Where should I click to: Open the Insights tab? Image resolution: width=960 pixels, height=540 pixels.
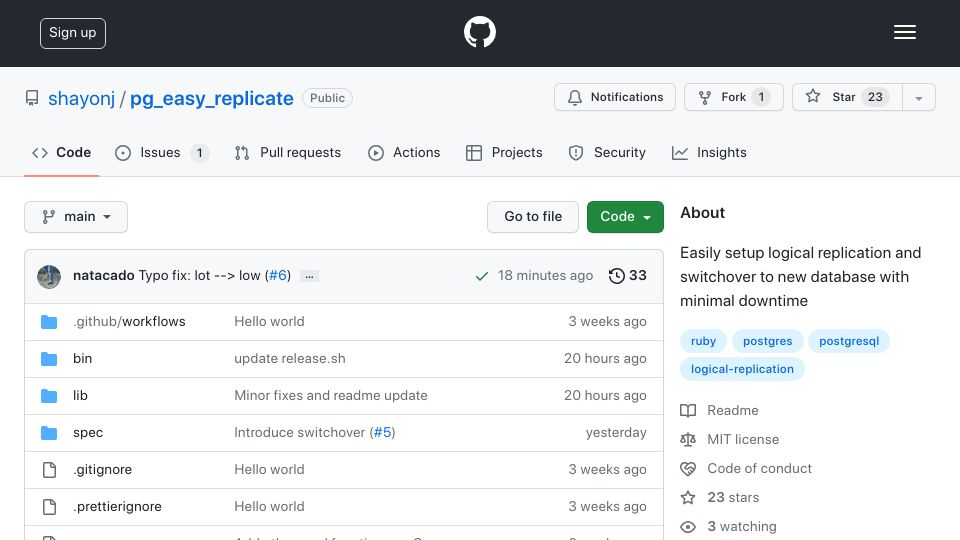[x=709, y=152]
